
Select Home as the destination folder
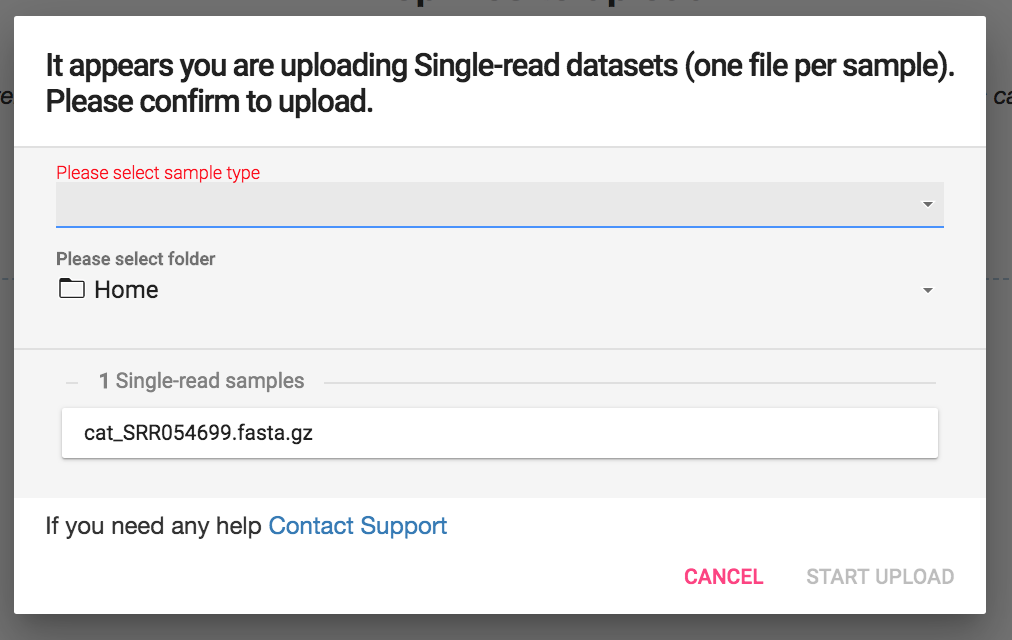tap(125, 289)
